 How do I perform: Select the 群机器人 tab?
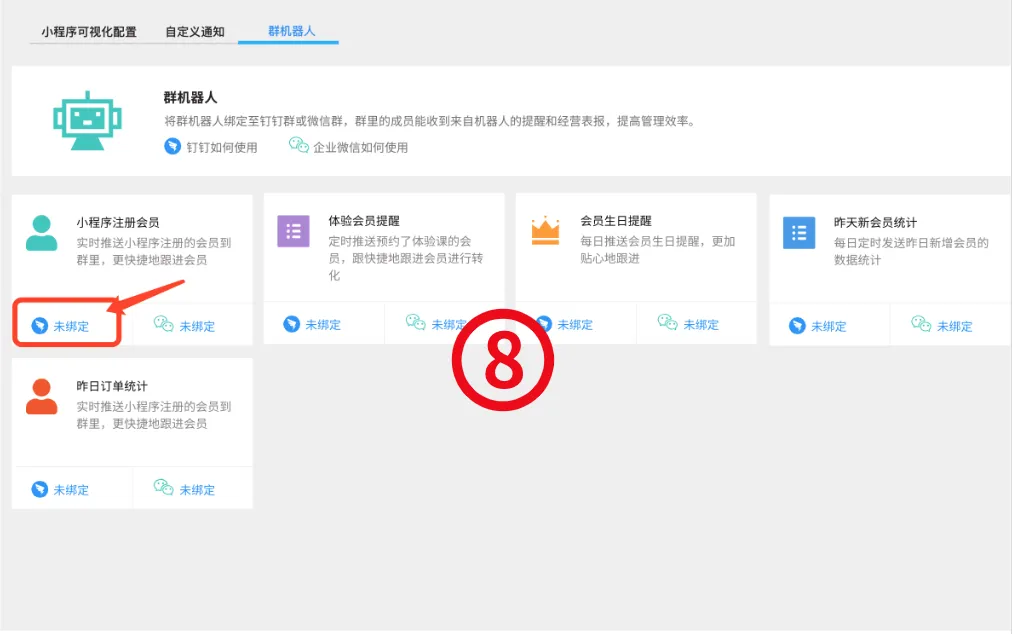291,31
